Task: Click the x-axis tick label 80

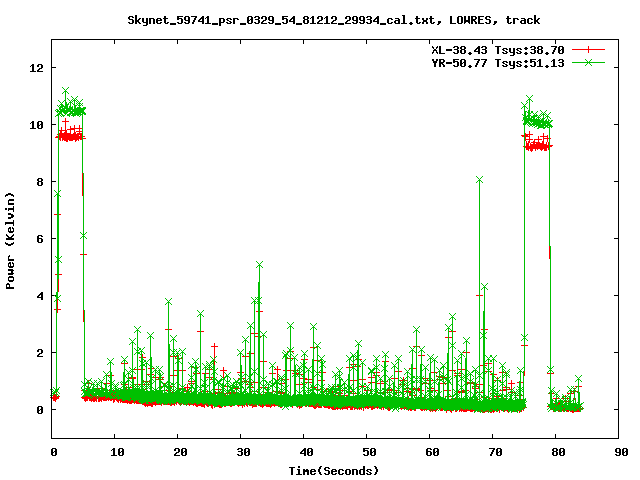Action: pos(558,452)
